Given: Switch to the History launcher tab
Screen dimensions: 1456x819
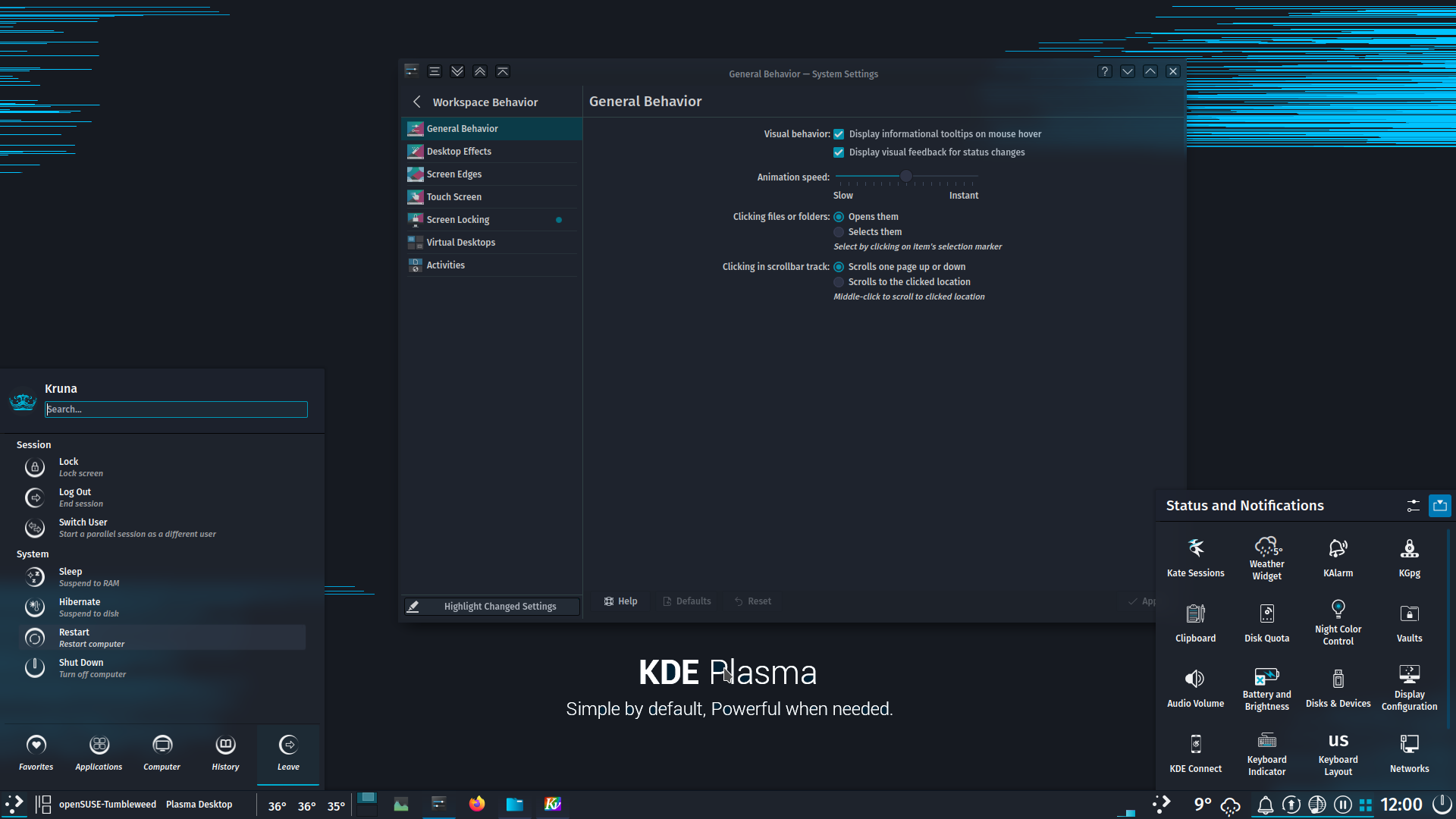Looking at the screenshot, I should [225, 754].
